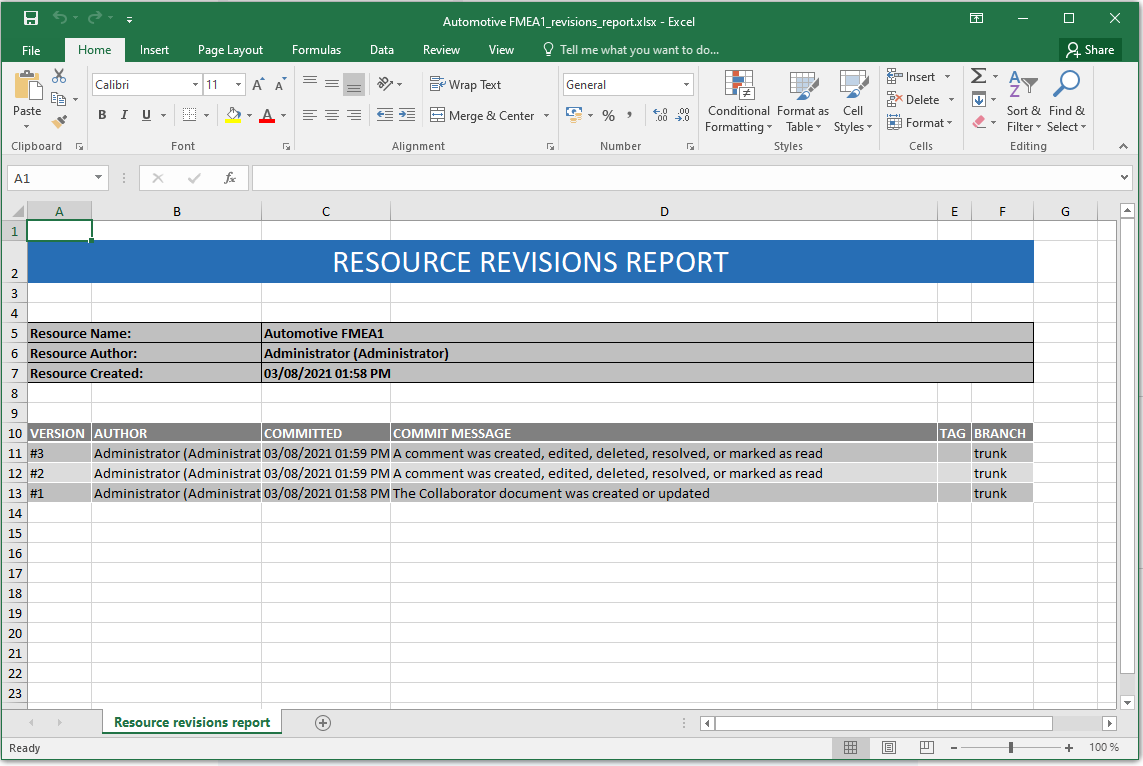
Task: Select cell B11 containing Administrator
Action: [176, 453]
